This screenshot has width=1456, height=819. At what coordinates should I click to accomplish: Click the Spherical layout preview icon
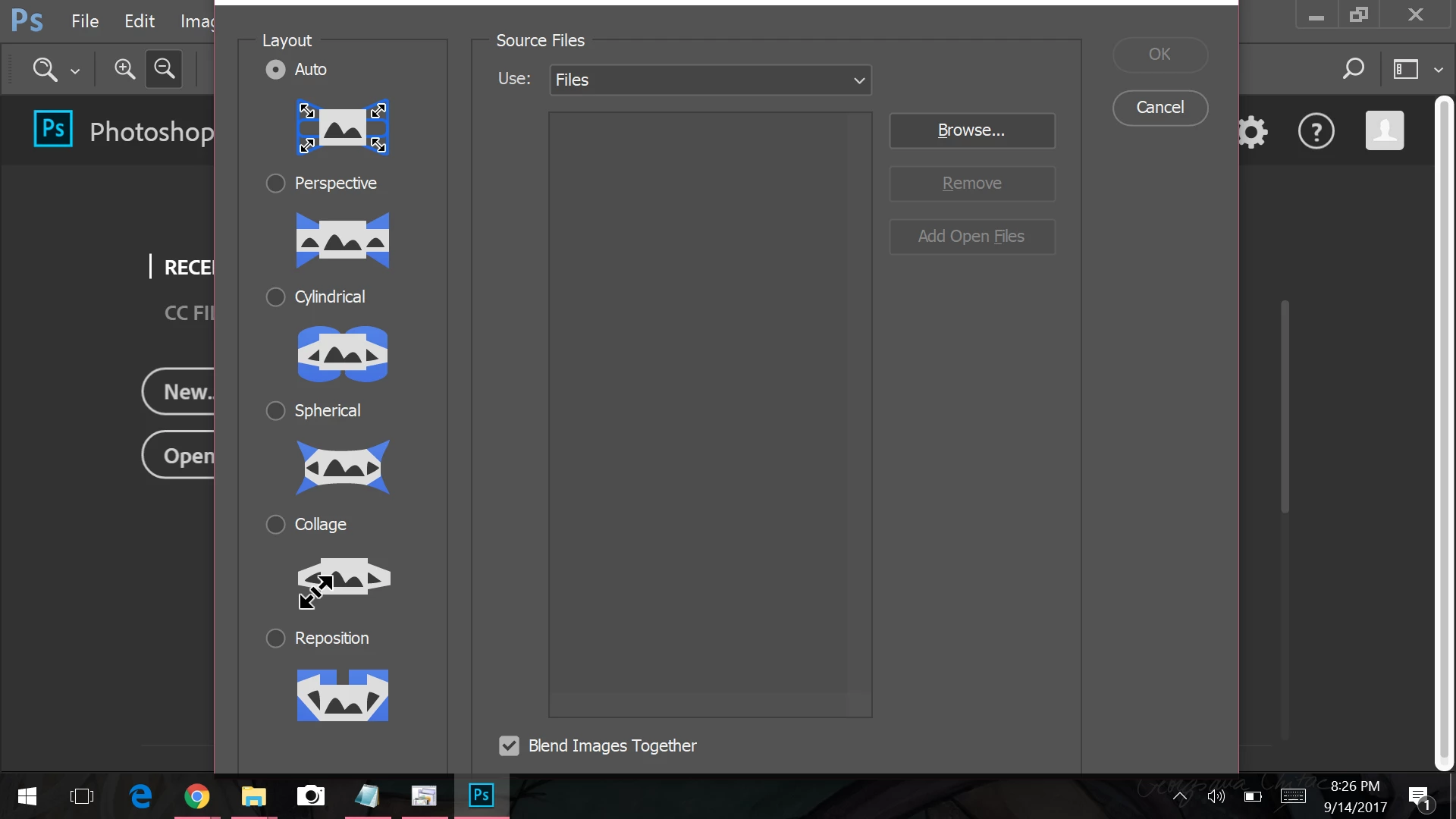point(342,467)
